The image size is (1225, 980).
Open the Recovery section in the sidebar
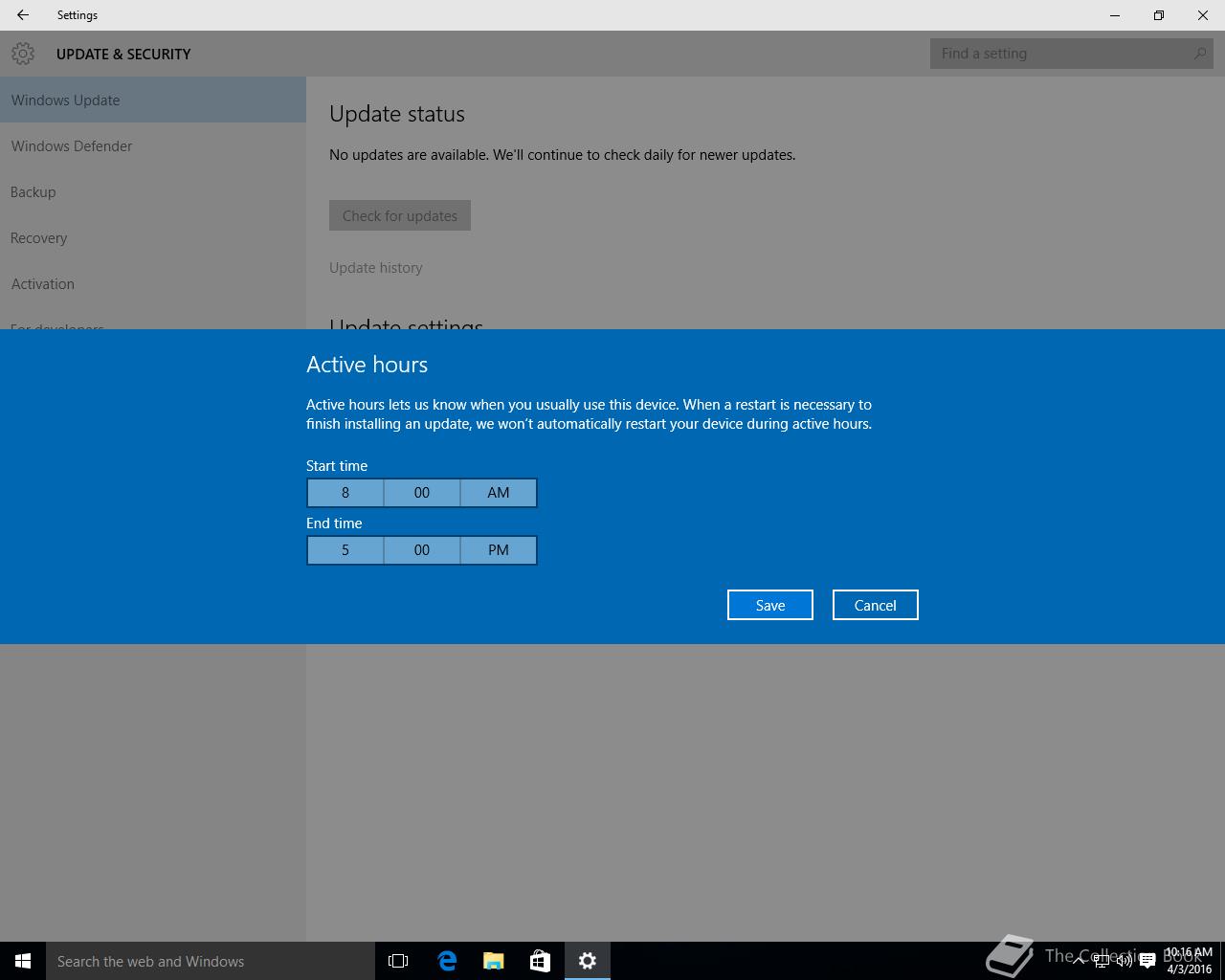[x=153, y=237]
